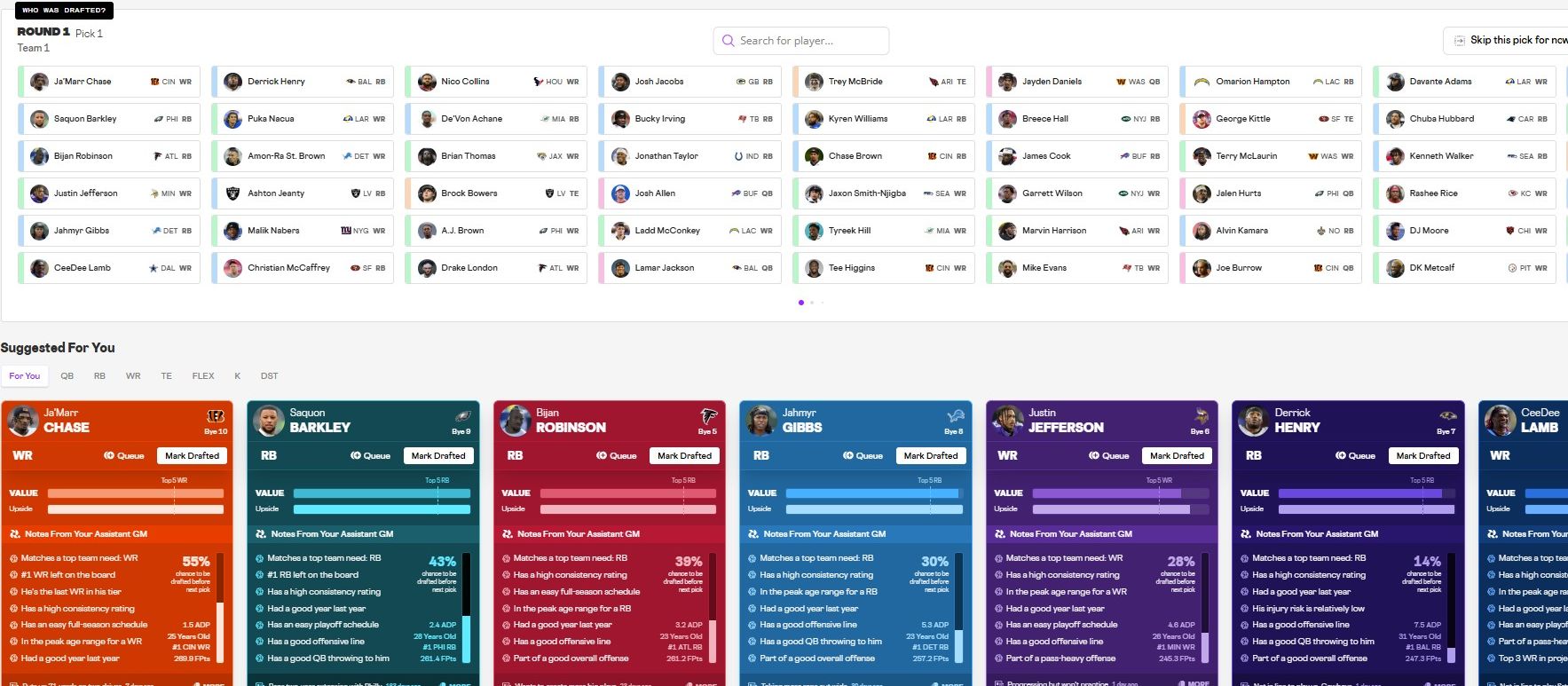Click Henry VALUE bar
This screenshot has height=686, width=1568.
1367,493
